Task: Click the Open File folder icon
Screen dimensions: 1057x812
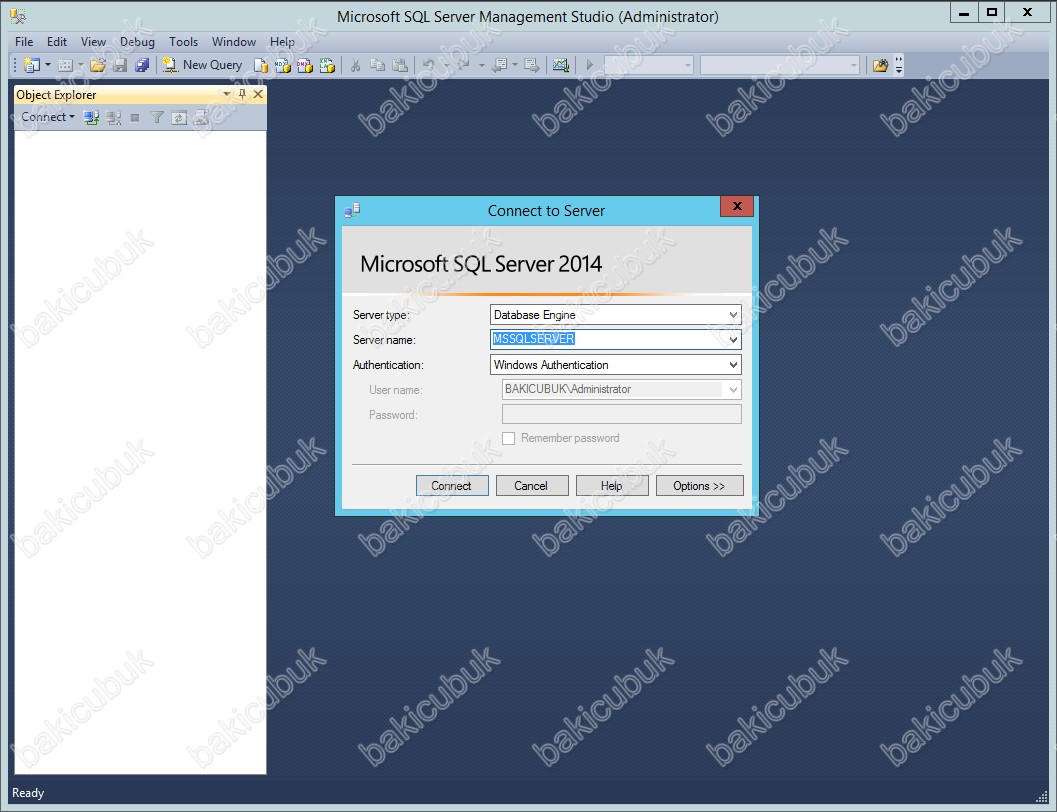Action: point(98,65)
